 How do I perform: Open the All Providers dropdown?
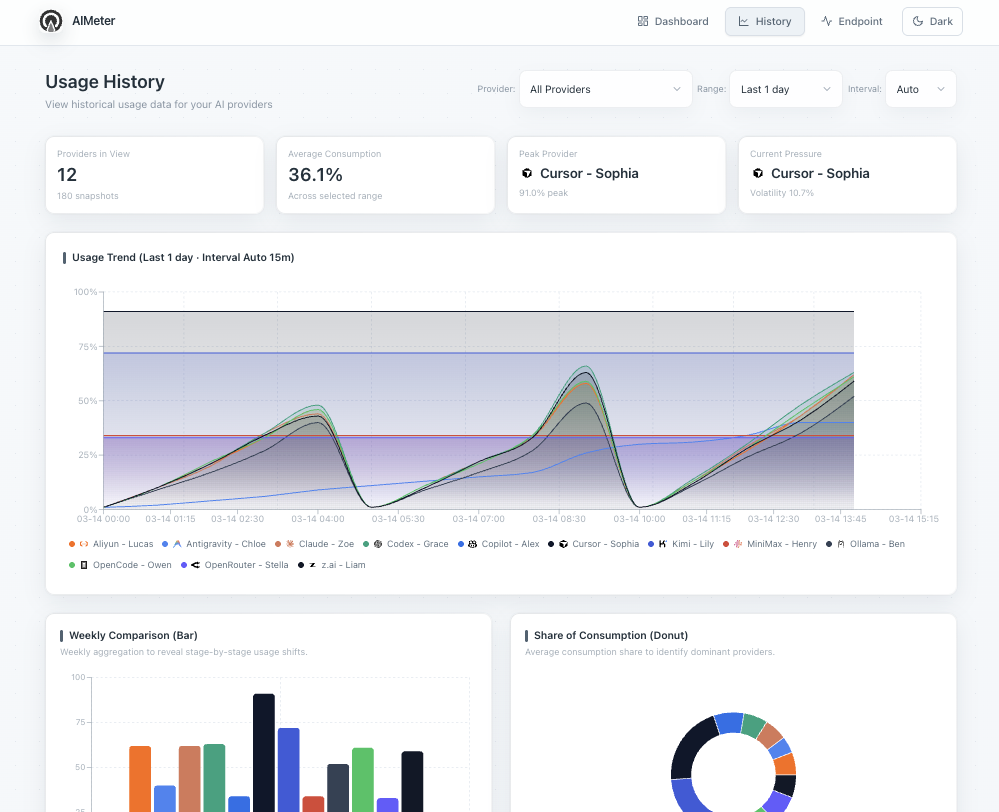point(605,89)
